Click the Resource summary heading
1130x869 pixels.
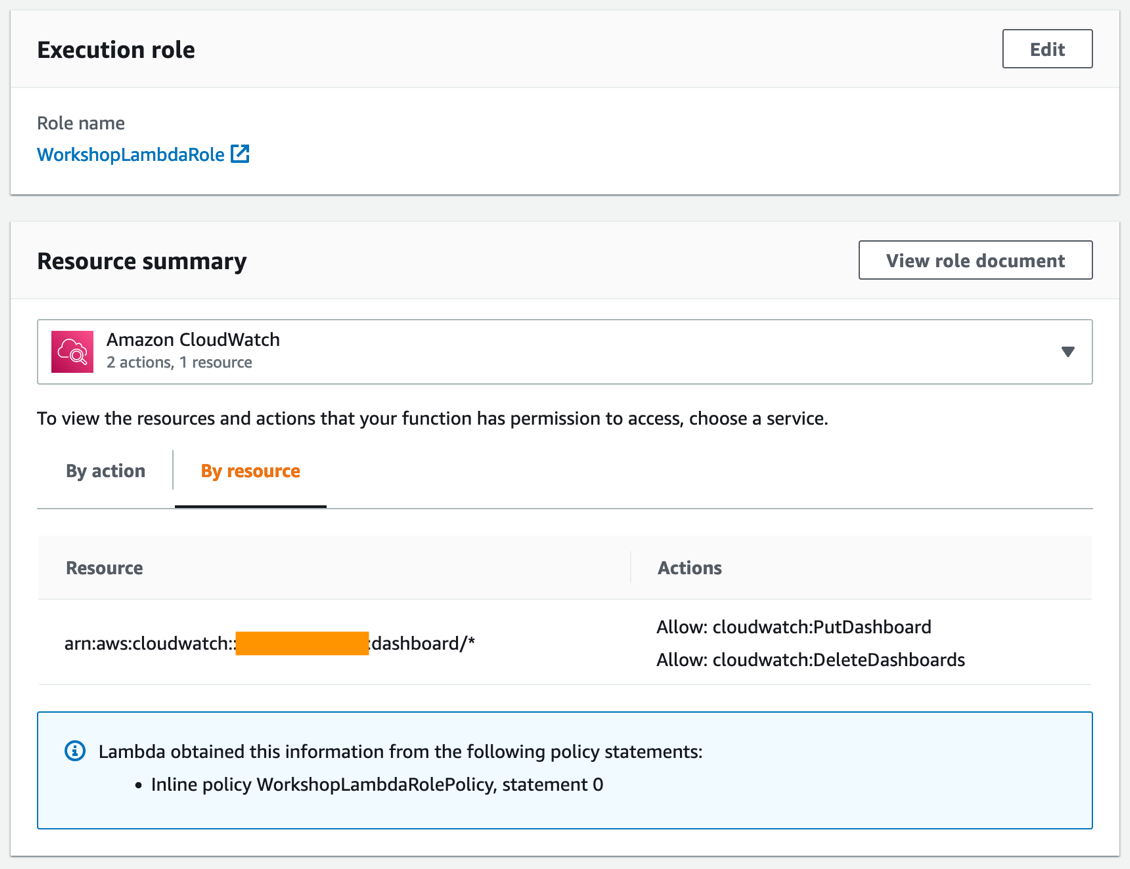(x=142, y=260)
